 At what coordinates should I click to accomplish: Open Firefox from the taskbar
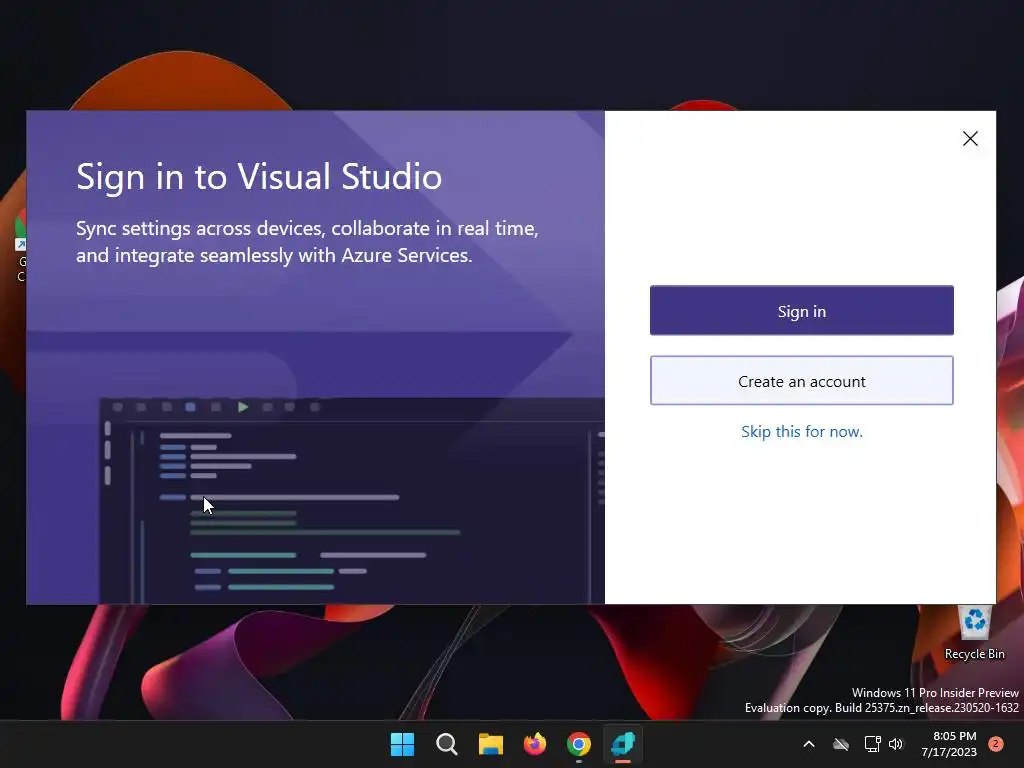pos(535,744)
